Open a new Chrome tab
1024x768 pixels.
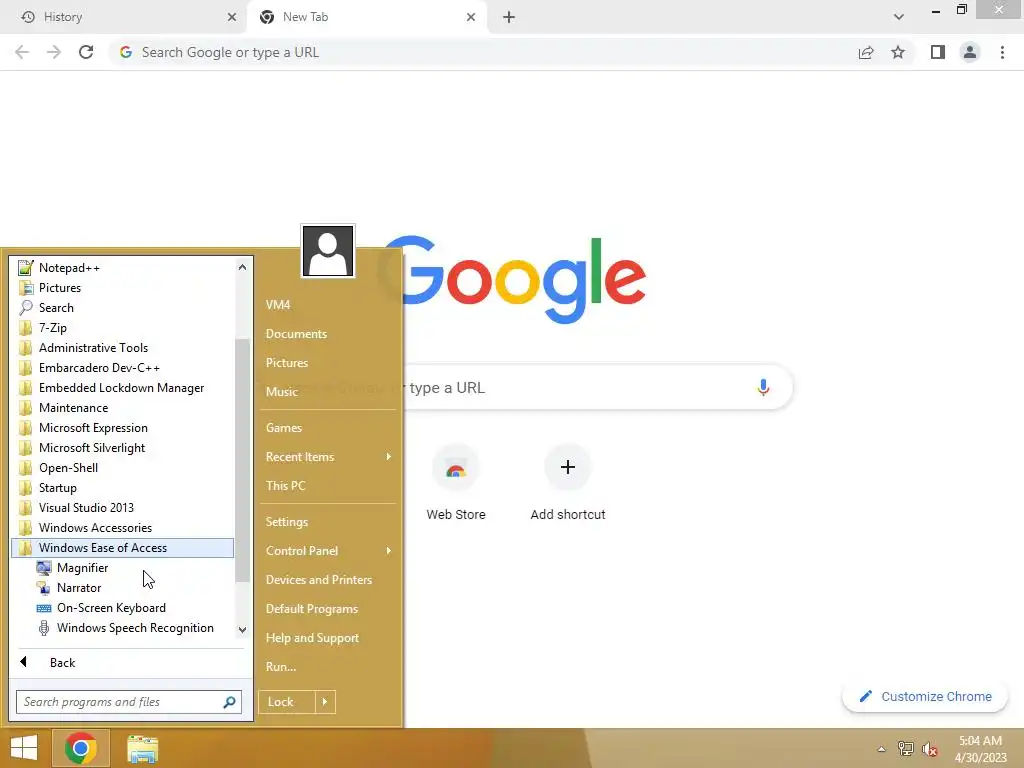coord(509,17)
